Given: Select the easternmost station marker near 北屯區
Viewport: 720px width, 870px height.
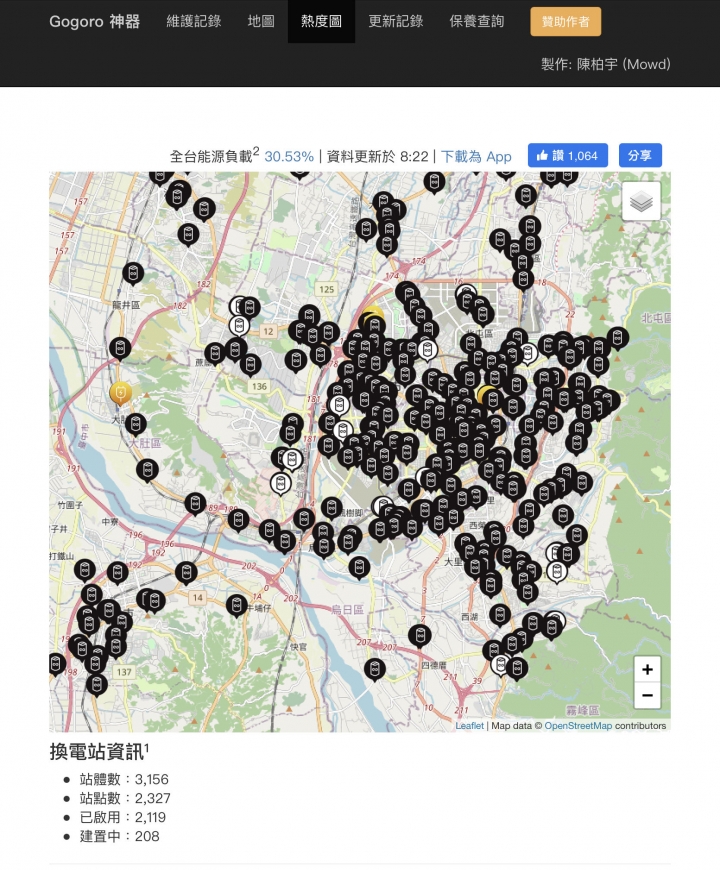Looking at the screenshot, I should (x=617, y=338).
